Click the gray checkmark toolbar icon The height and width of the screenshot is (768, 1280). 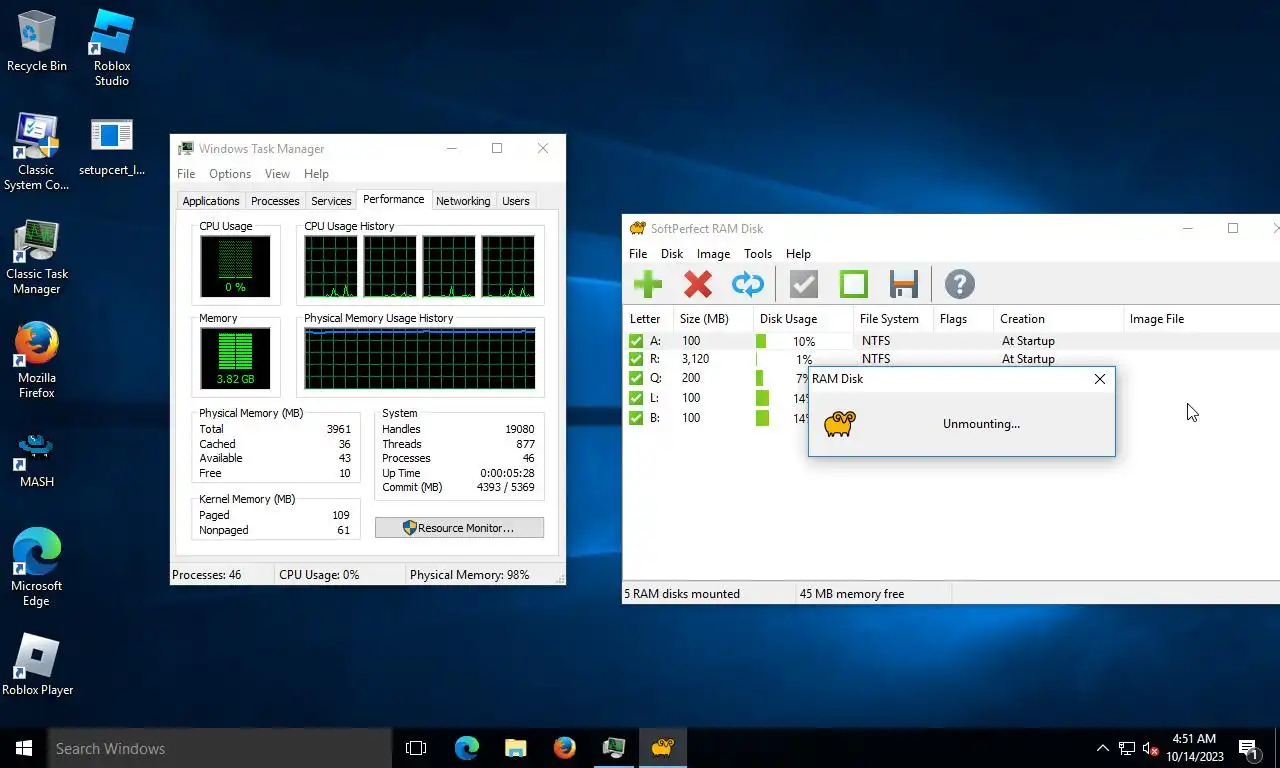(804, 284)
